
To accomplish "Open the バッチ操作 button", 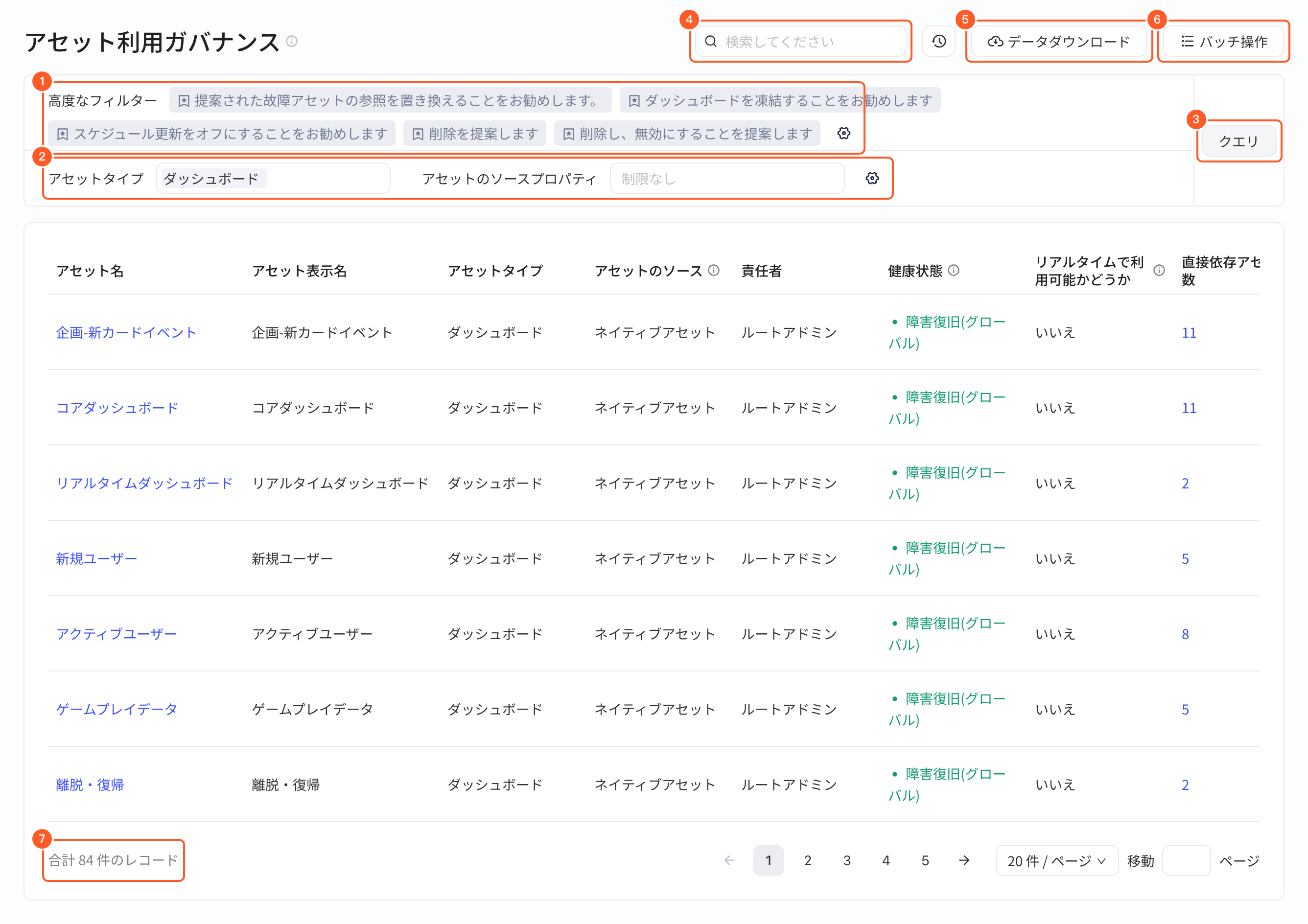I will (x=1224, y=42).
